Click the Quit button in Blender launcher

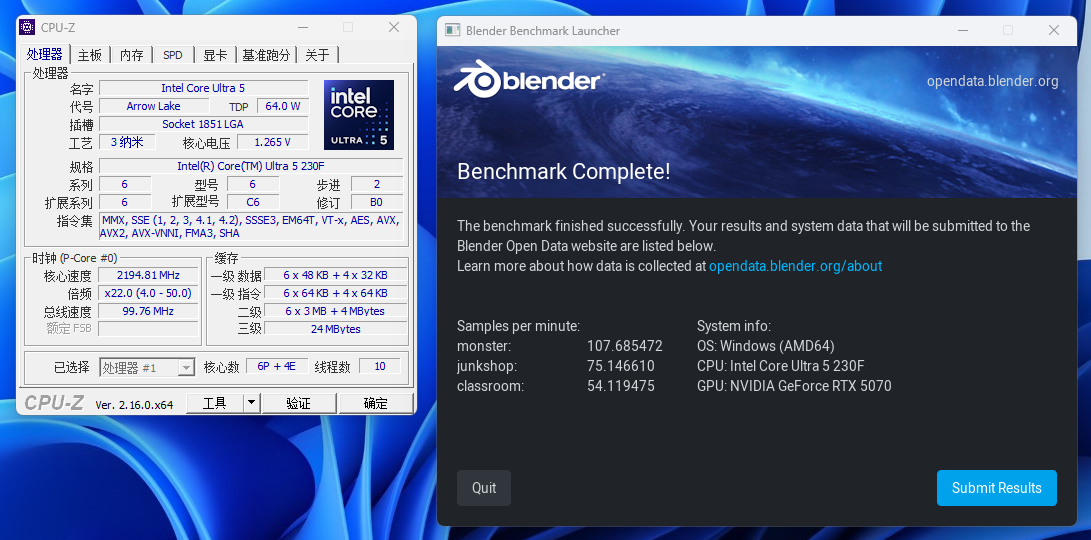coord(484,488)
